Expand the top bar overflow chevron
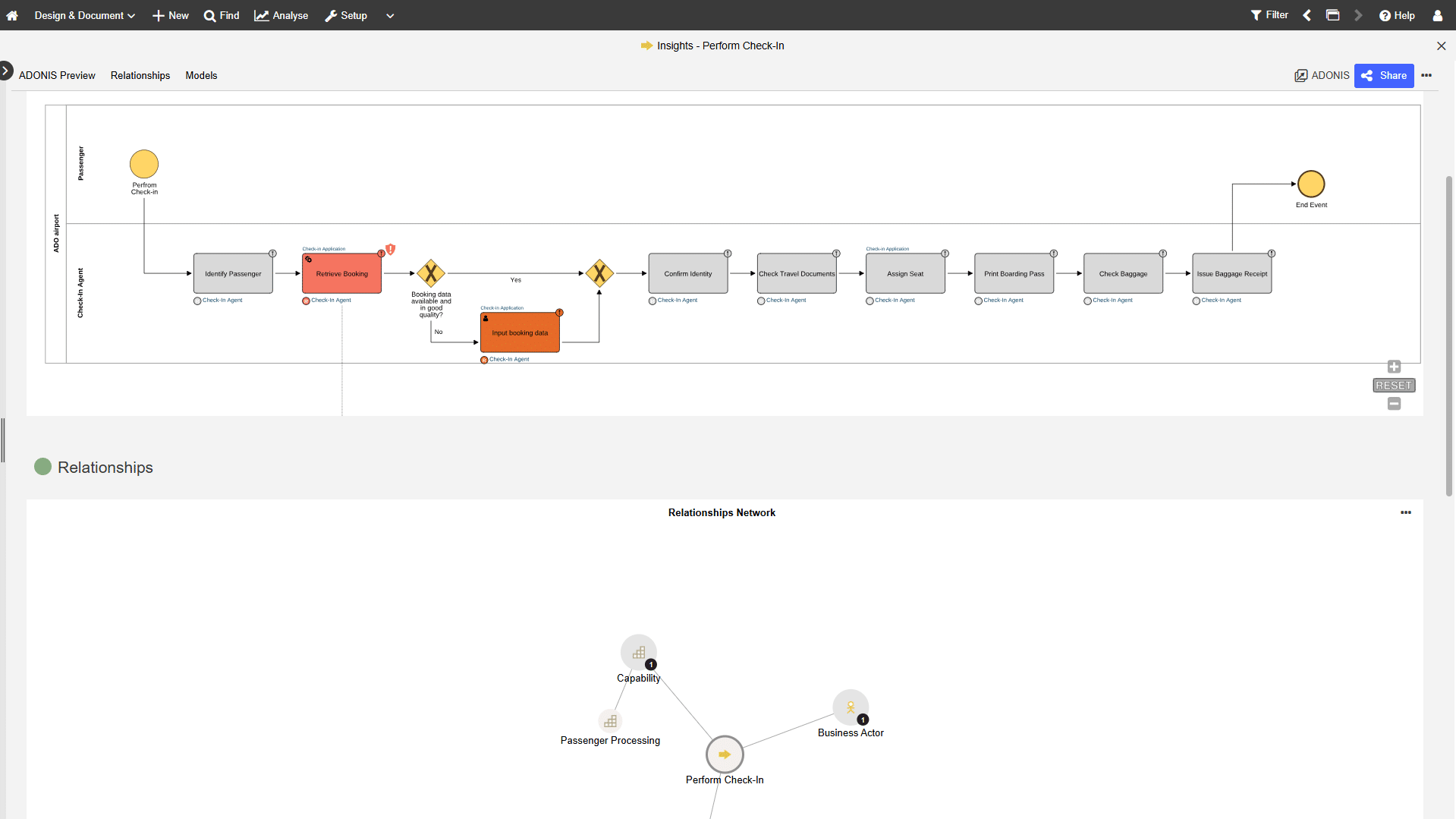1456x819 pixels. coord(390,15)
